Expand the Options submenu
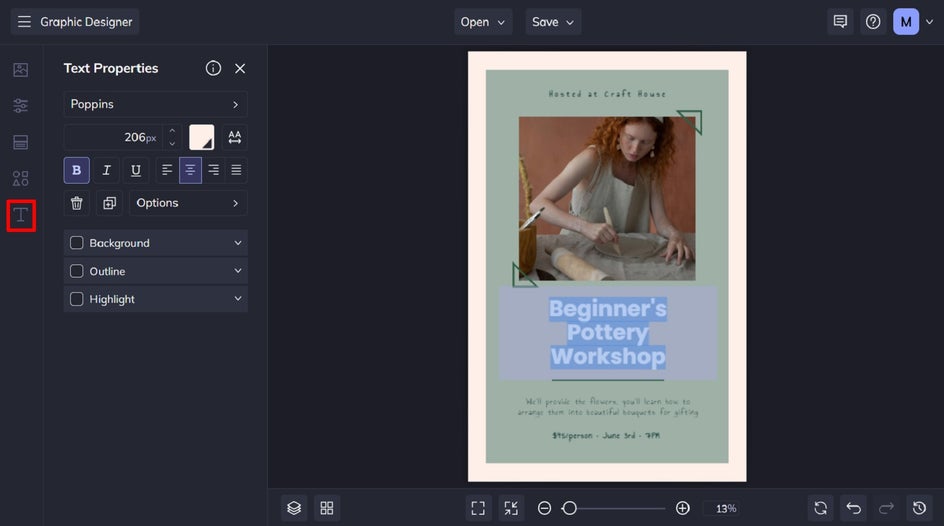 coord(188,203)
